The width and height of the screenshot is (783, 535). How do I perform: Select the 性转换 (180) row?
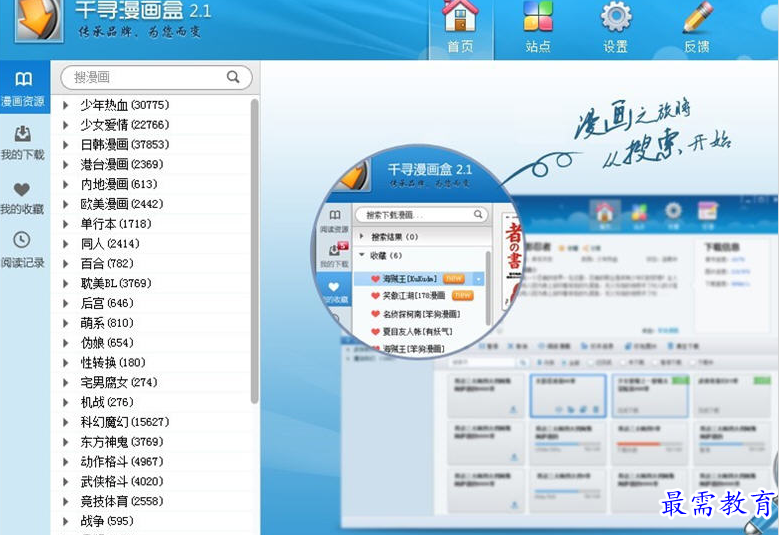(150, 363)
